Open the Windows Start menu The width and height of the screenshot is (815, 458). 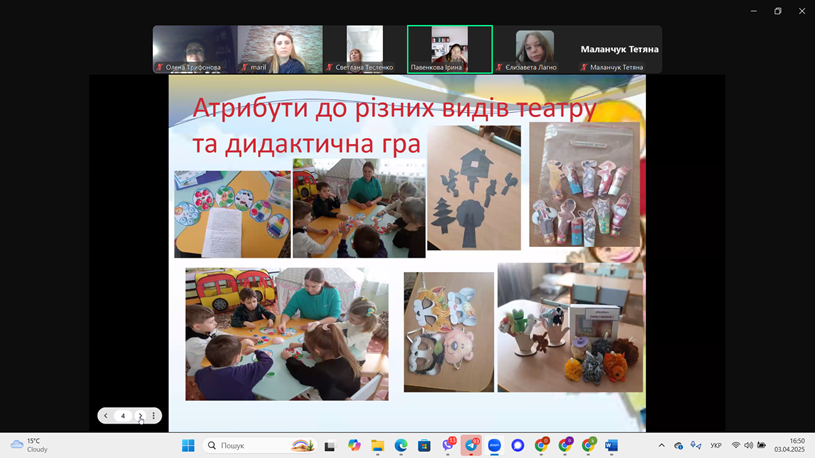click(x=188, y=446)
